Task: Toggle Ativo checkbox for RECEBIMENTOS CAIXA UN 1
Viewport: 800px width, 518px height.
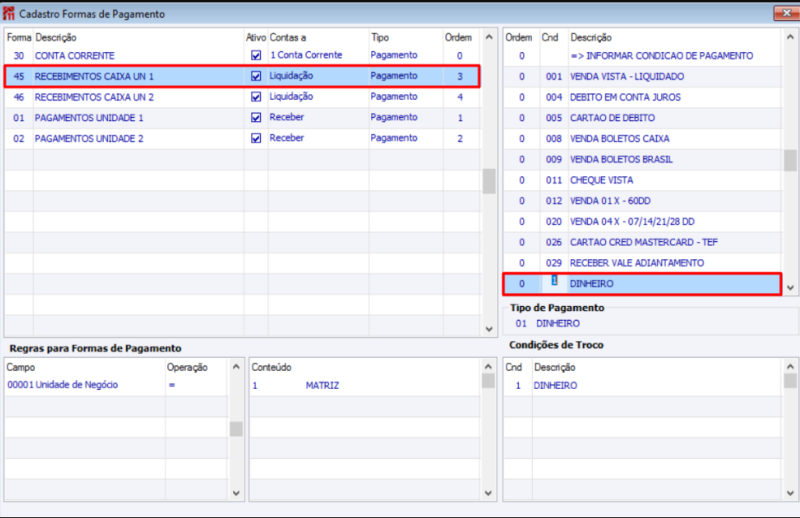Action: pos(256,76)
